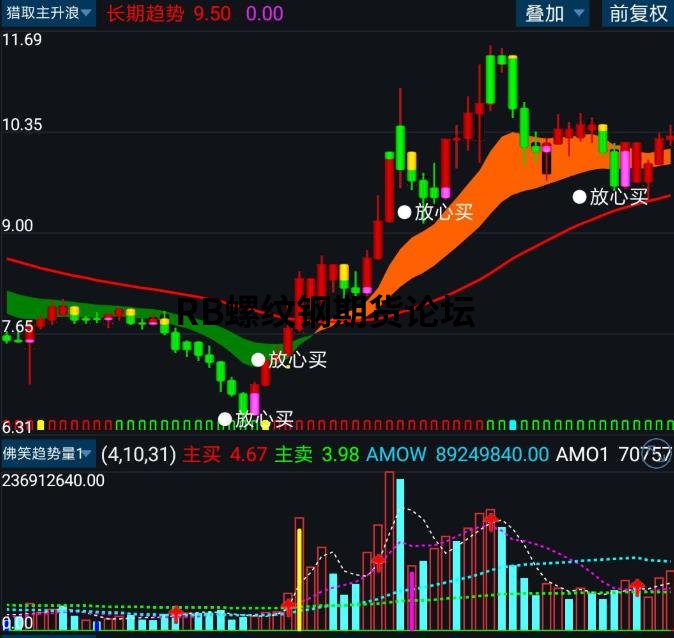
Task: Click the (4,10,31) parameter settings text
Action: 138,454
